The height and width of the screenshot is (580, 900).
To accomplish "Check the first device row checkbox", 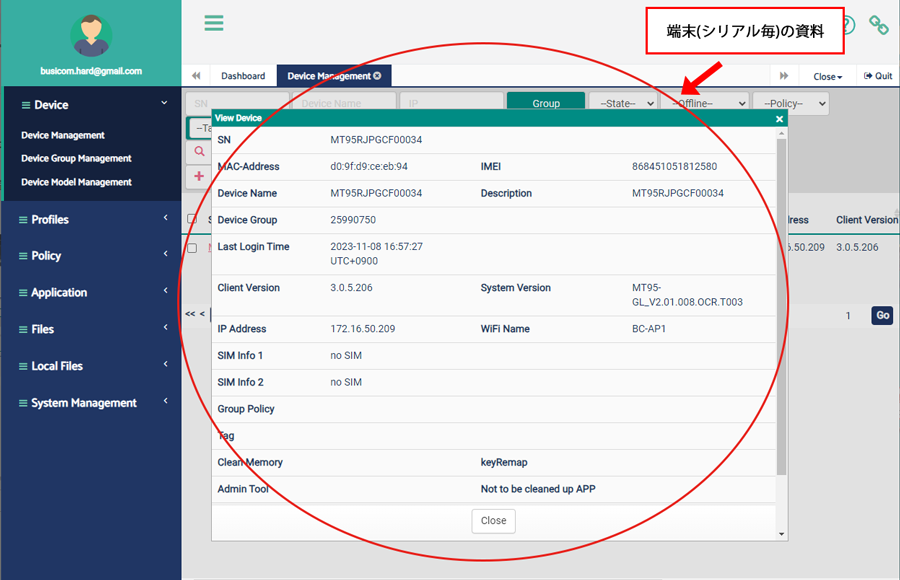I will tap(192, 247).
